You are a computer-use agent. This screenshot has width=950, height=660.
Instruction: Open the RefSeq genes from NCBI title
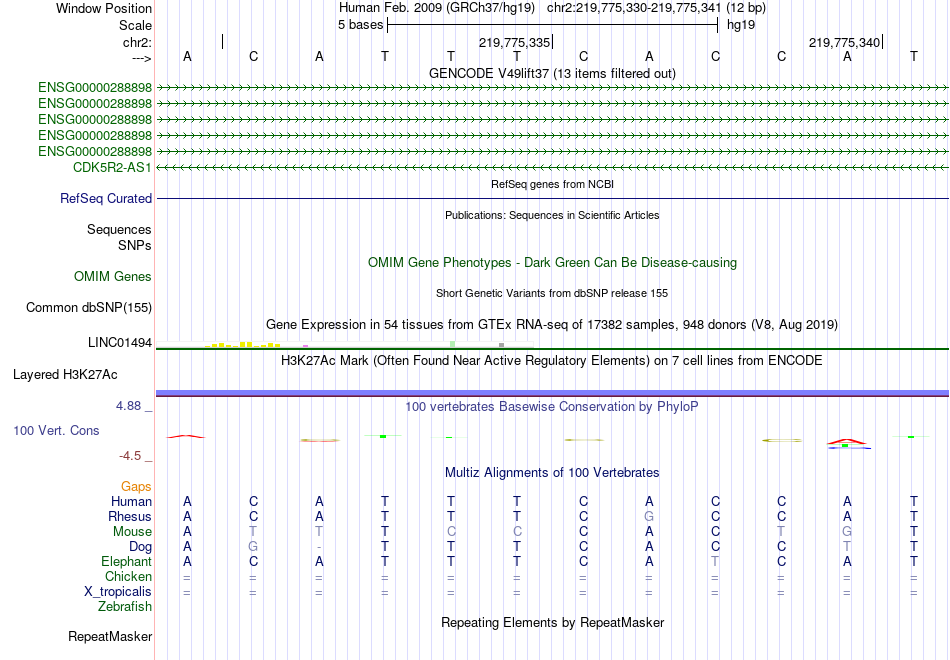click(552, 184)
